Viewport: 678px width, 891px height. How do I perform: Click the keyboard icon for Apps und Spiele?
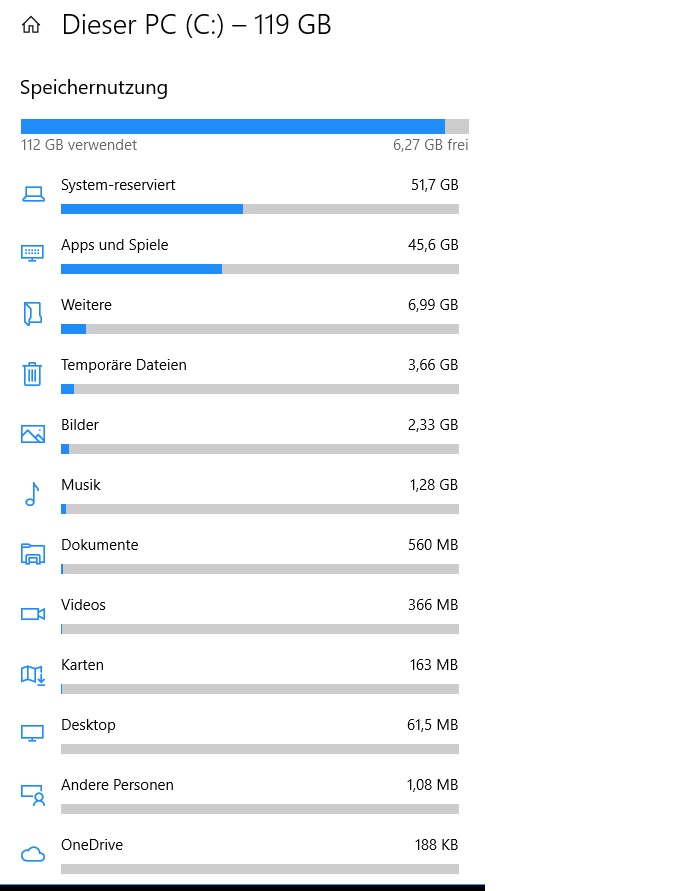(32, 253)
